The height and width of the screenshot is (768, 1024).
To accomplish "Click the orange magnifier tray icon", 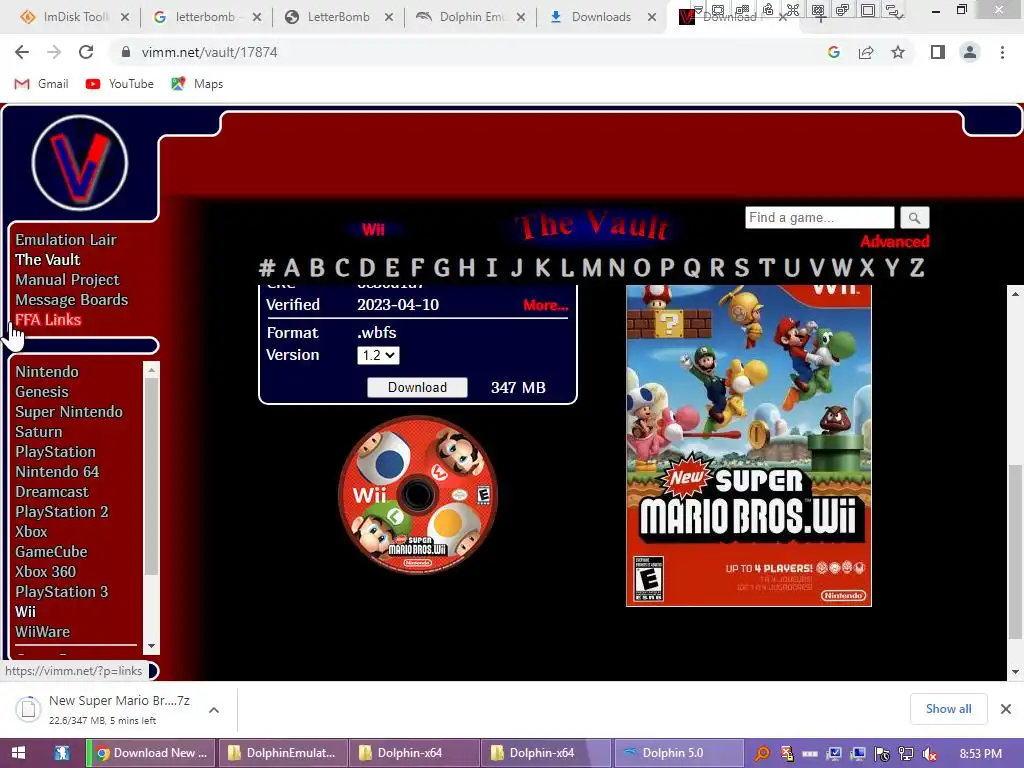I will click(x=761, y=754).
